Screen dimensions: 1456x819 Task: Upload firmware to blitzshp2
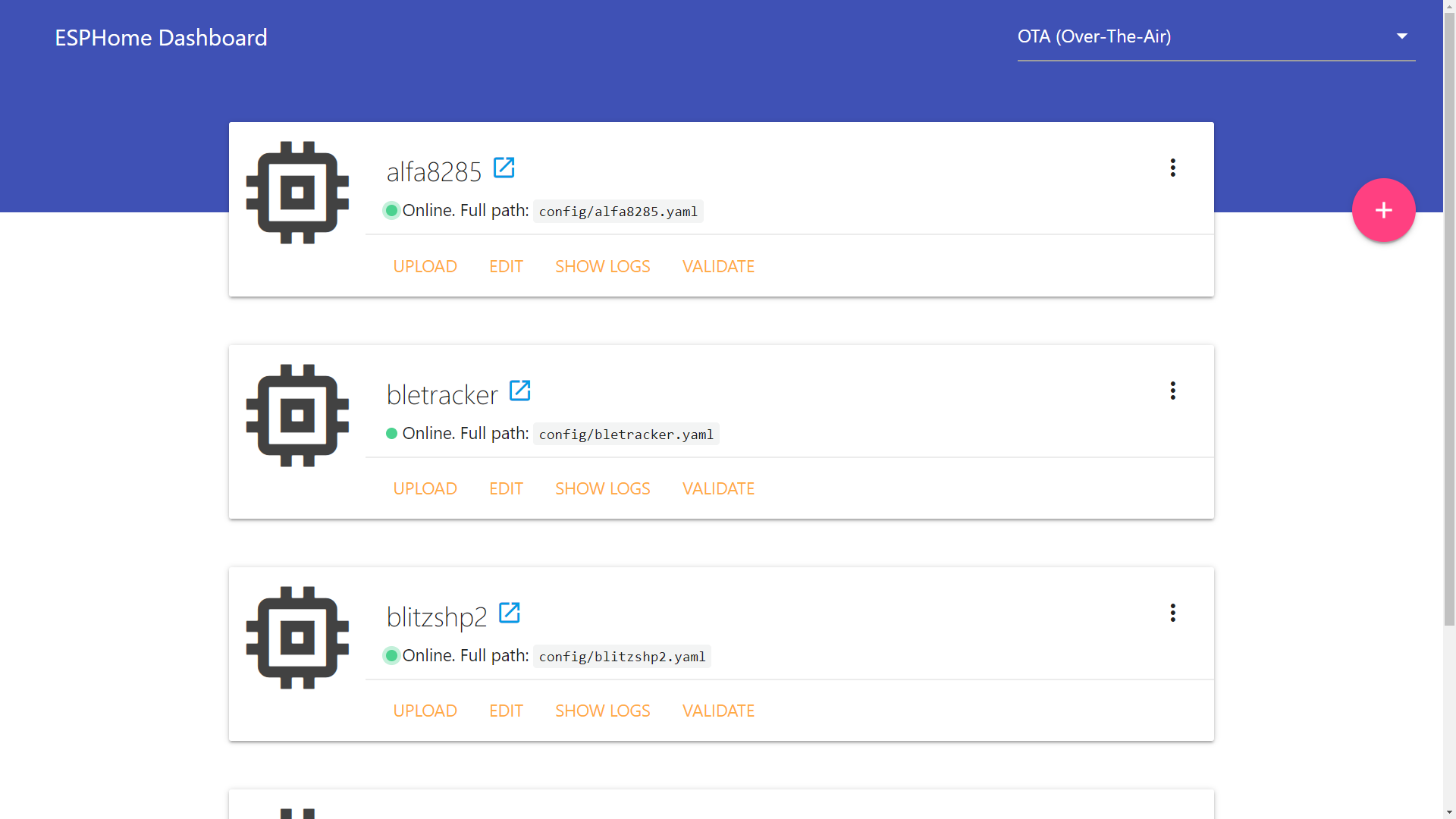425,711
